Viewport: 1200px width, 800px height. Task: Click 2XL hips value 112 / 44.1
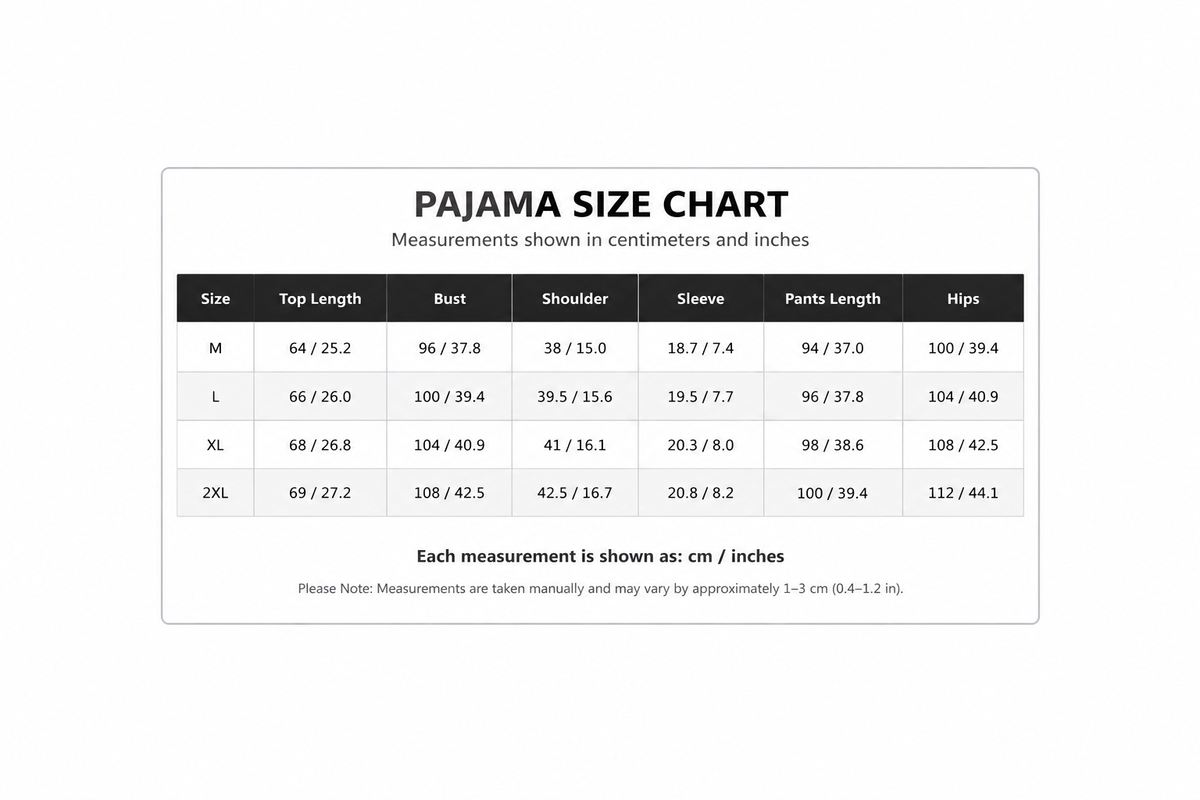pyautogui.click(x=963, y=493)
